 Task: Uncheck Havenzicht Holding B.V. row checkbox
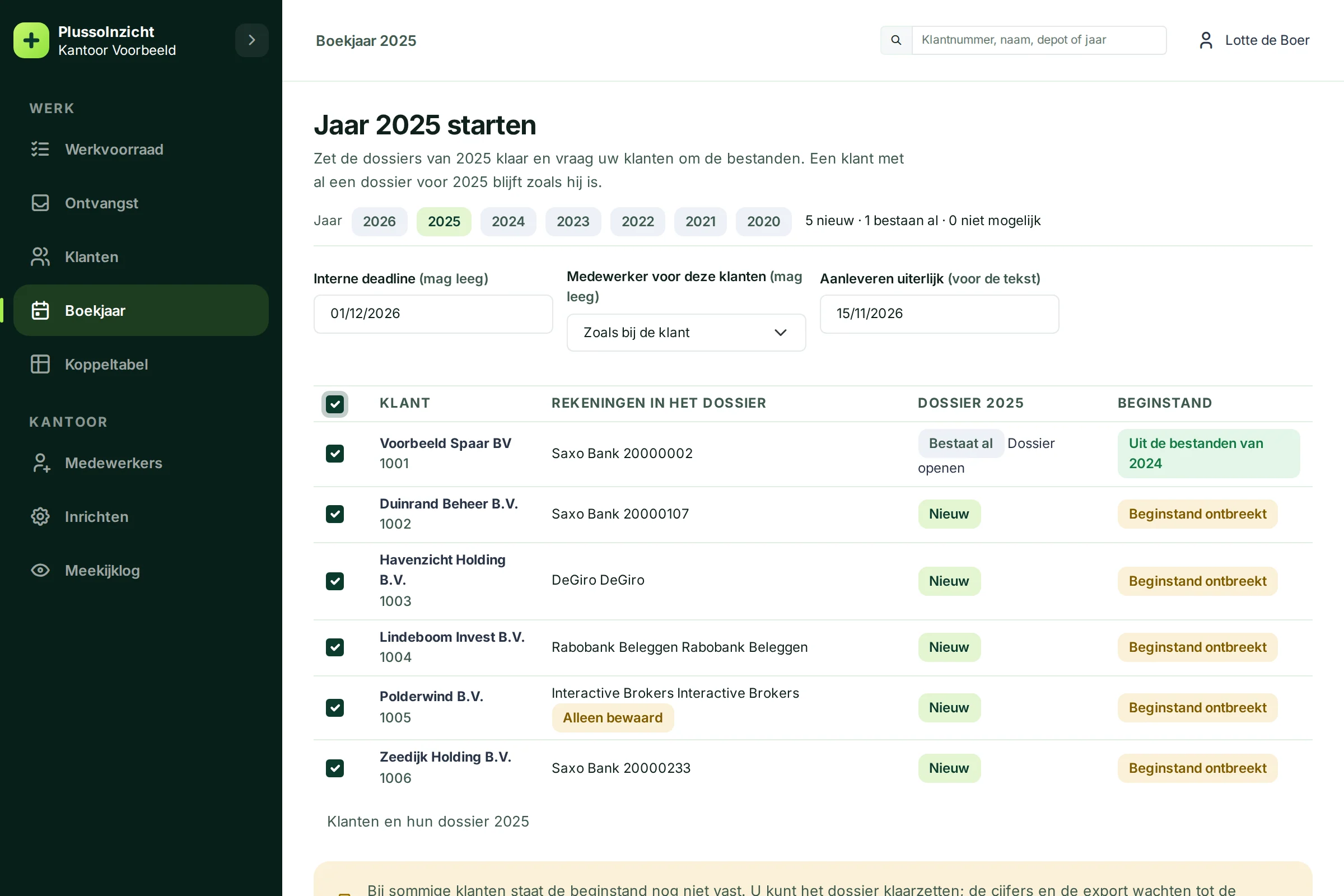[x=335, y=581]
